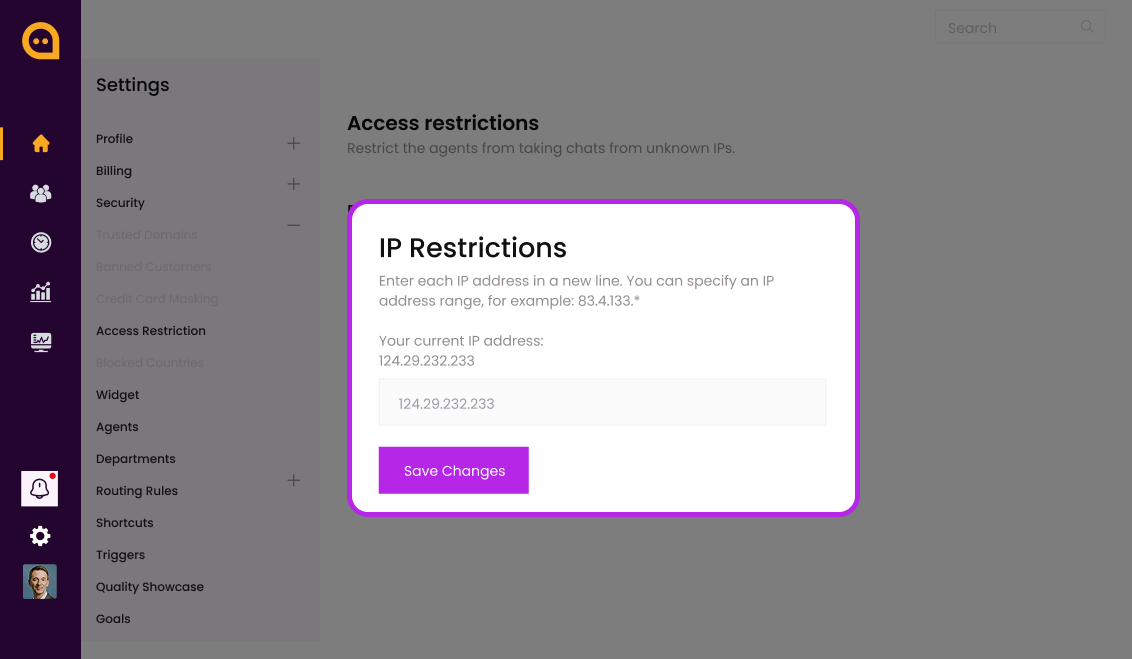Click the IP address input field
This screenshot has width=1132, height=659.
click(x=602, y=403)
